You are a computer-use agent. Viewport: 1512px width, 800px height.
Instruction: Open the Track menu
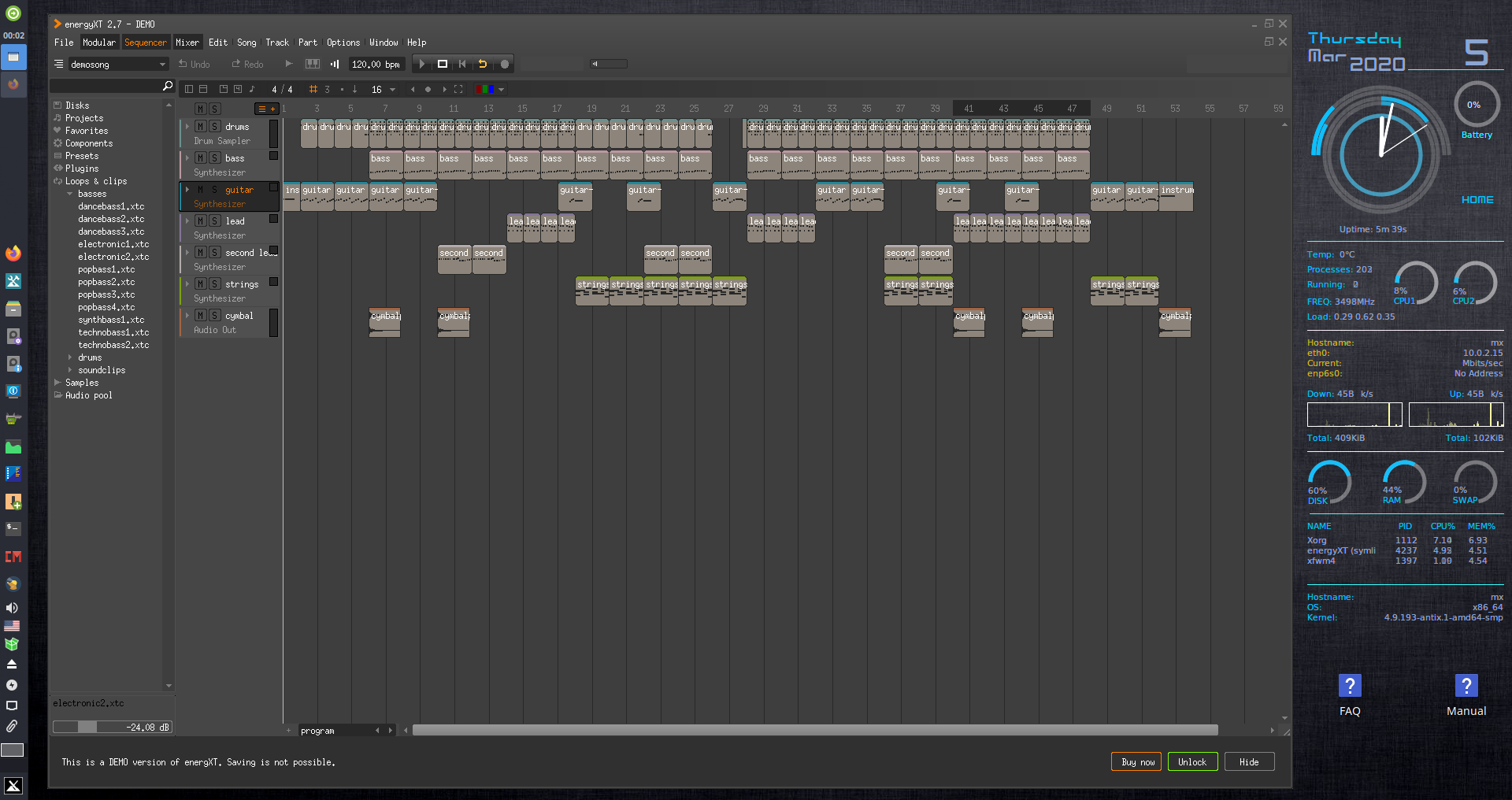[277, 43]
